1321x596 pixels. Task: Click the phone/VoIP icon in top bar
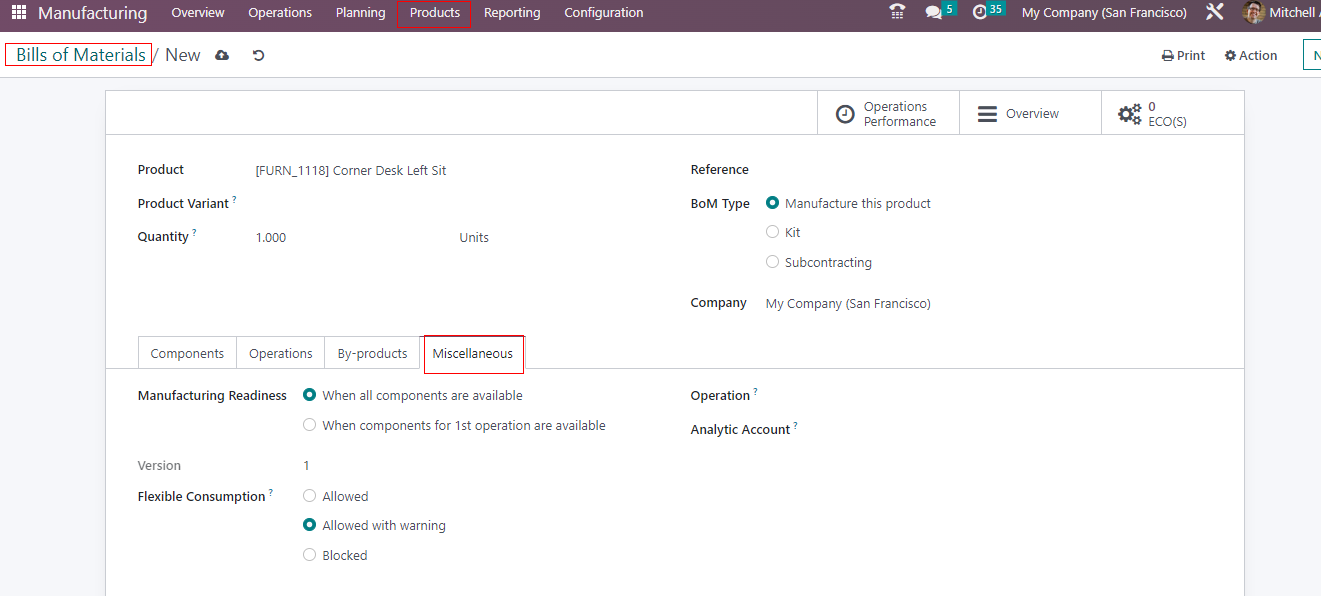coord(897,13)
